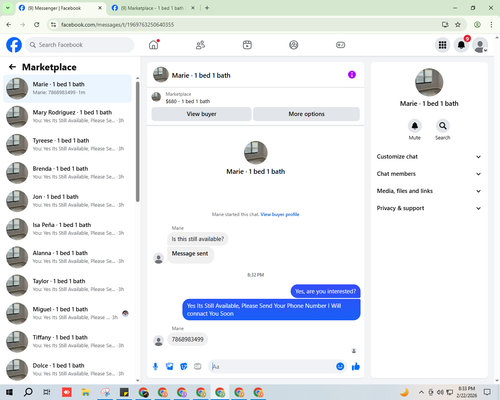Open the Friends icon in top navigation

pyautogui.click(x=200, y=45)
